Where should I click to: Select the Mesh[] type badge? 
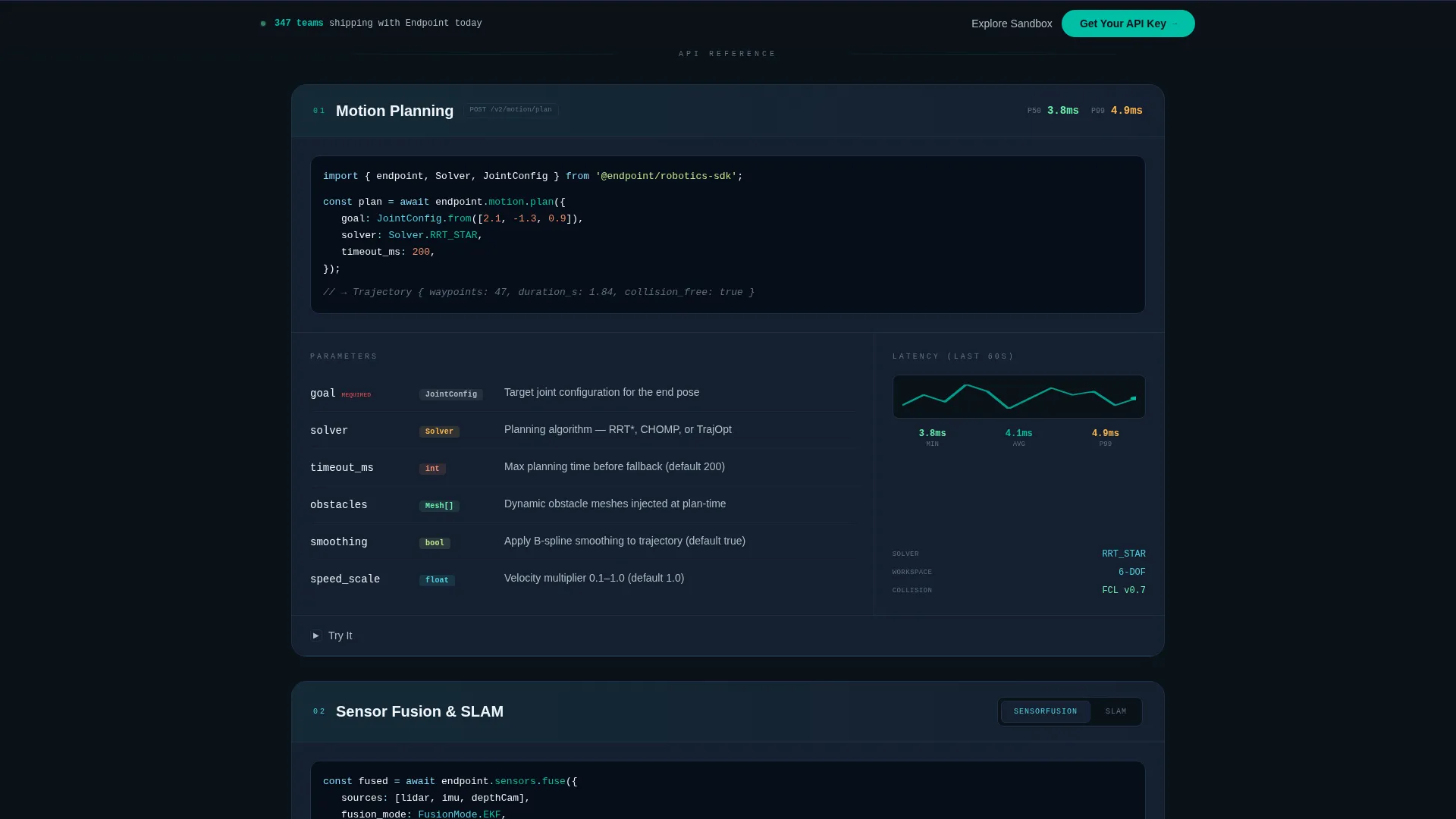pos(439,506)
